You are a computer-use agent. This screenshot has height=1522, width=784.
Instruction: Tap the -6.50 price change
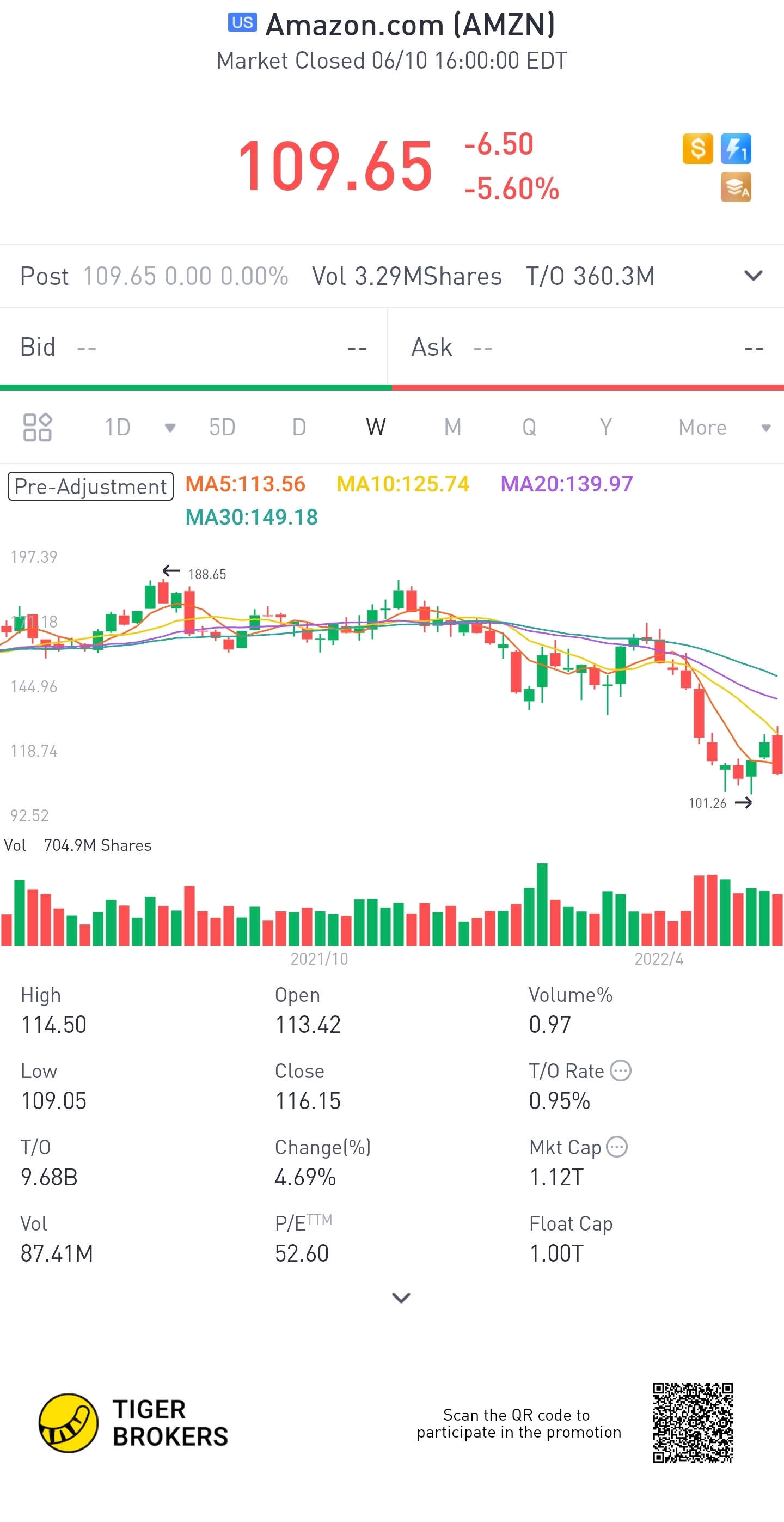pyautogui.click(x=499, y=144)
